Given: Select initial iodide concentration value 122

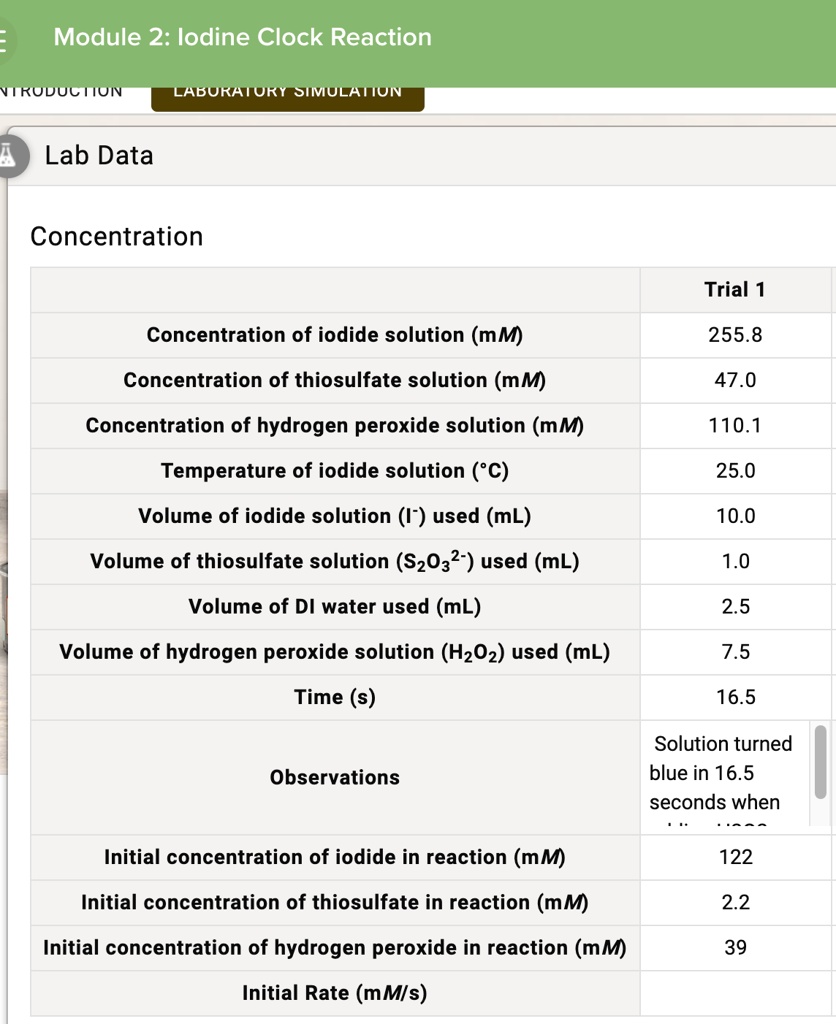Looking at the screenshot, I should tap(735, 857).
